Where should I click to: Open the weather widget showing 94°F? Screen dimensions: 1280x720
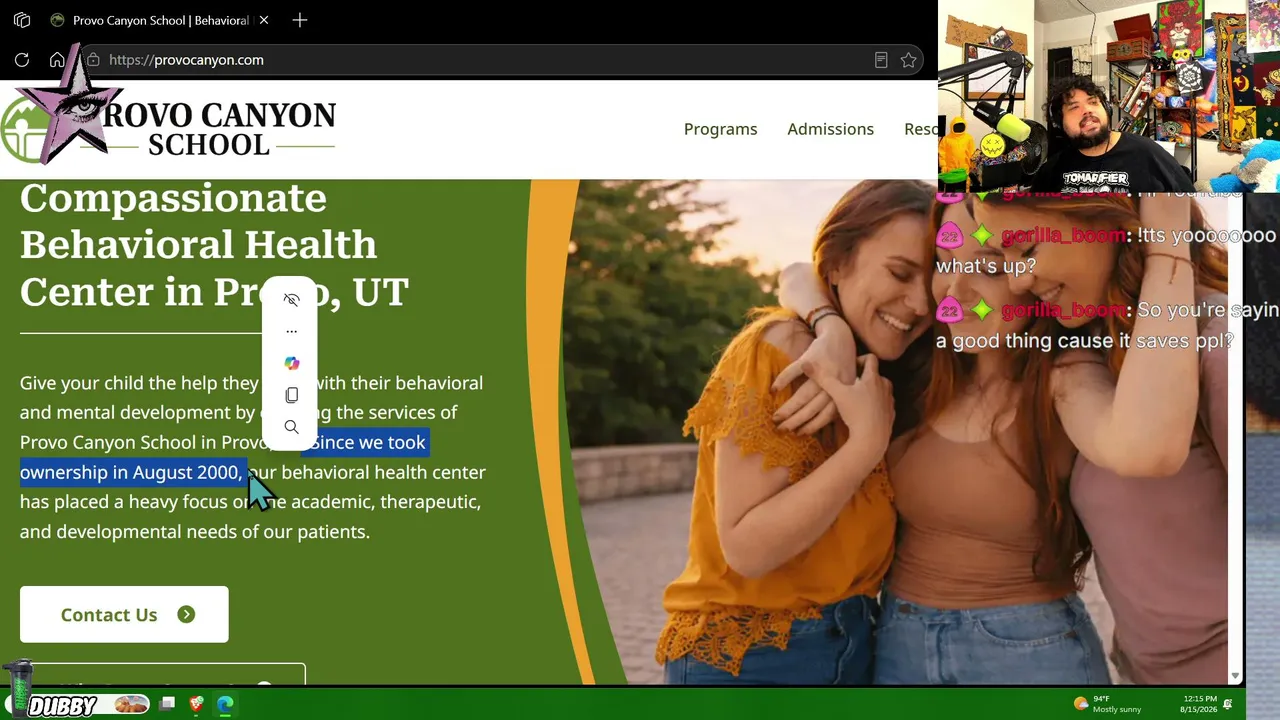[1106, 704]
